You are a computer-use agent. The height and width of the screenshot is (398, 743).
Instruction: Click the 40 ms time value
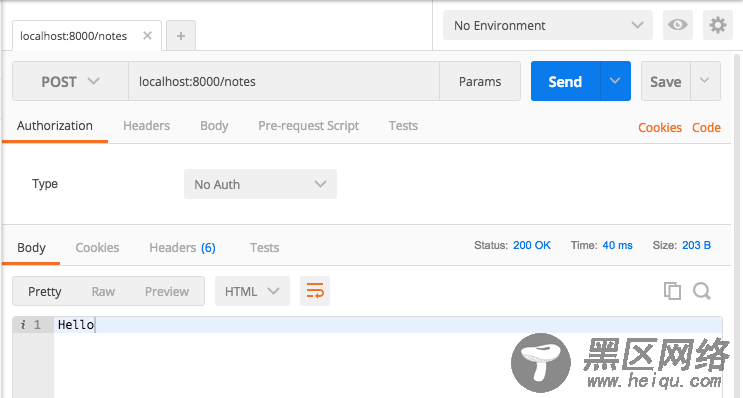click(x=617, y=245)
